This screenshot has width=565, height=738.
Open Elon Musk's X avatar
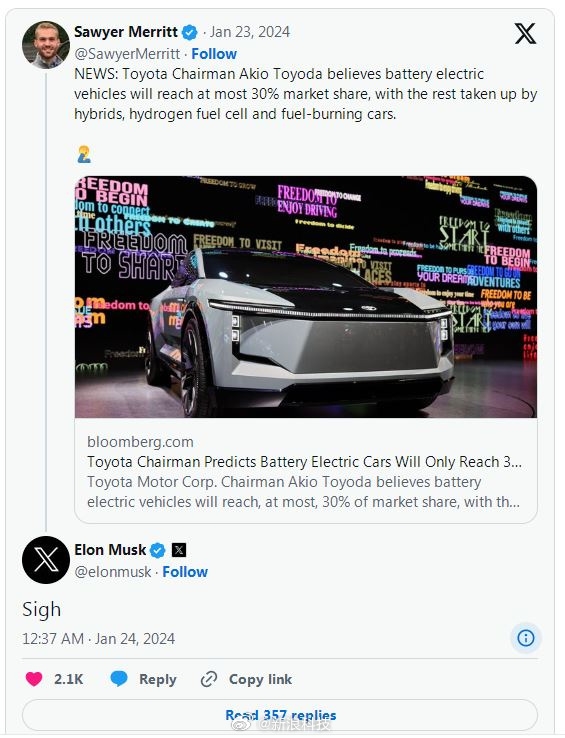(46, 560)
